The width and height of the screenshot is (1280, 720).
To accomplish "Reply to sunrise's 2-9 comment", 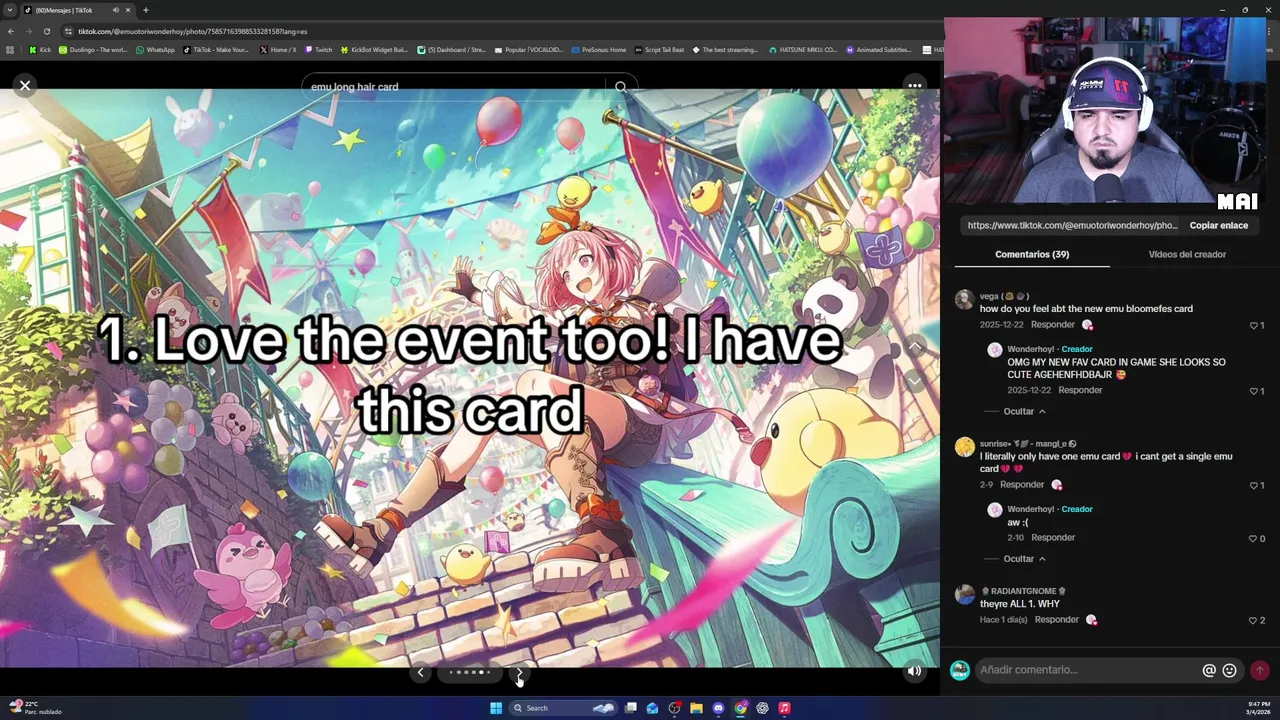I will [1022, 484].
